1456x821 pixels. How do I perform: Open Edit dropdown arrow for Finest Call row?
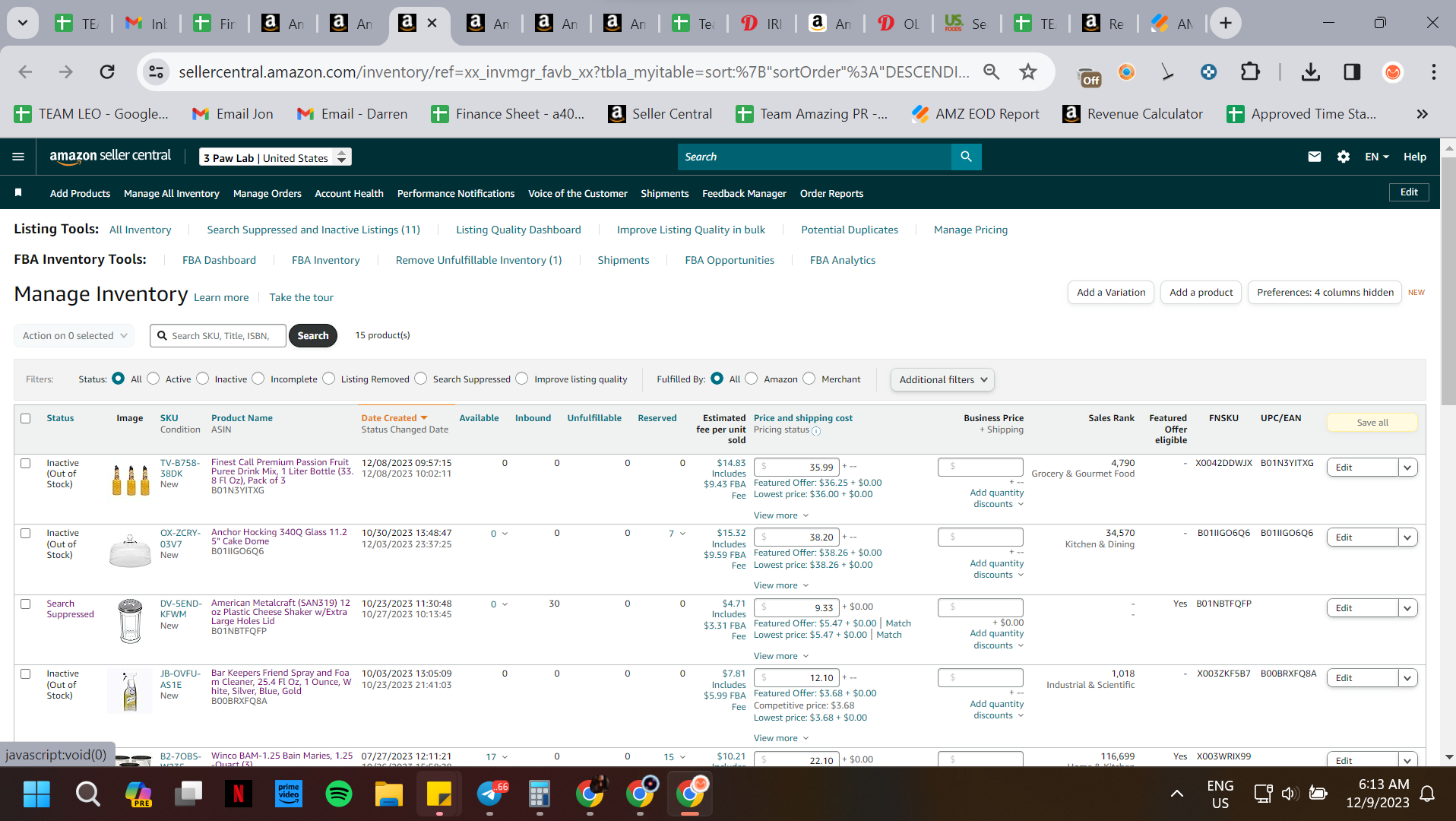(x=1408, y=468)
